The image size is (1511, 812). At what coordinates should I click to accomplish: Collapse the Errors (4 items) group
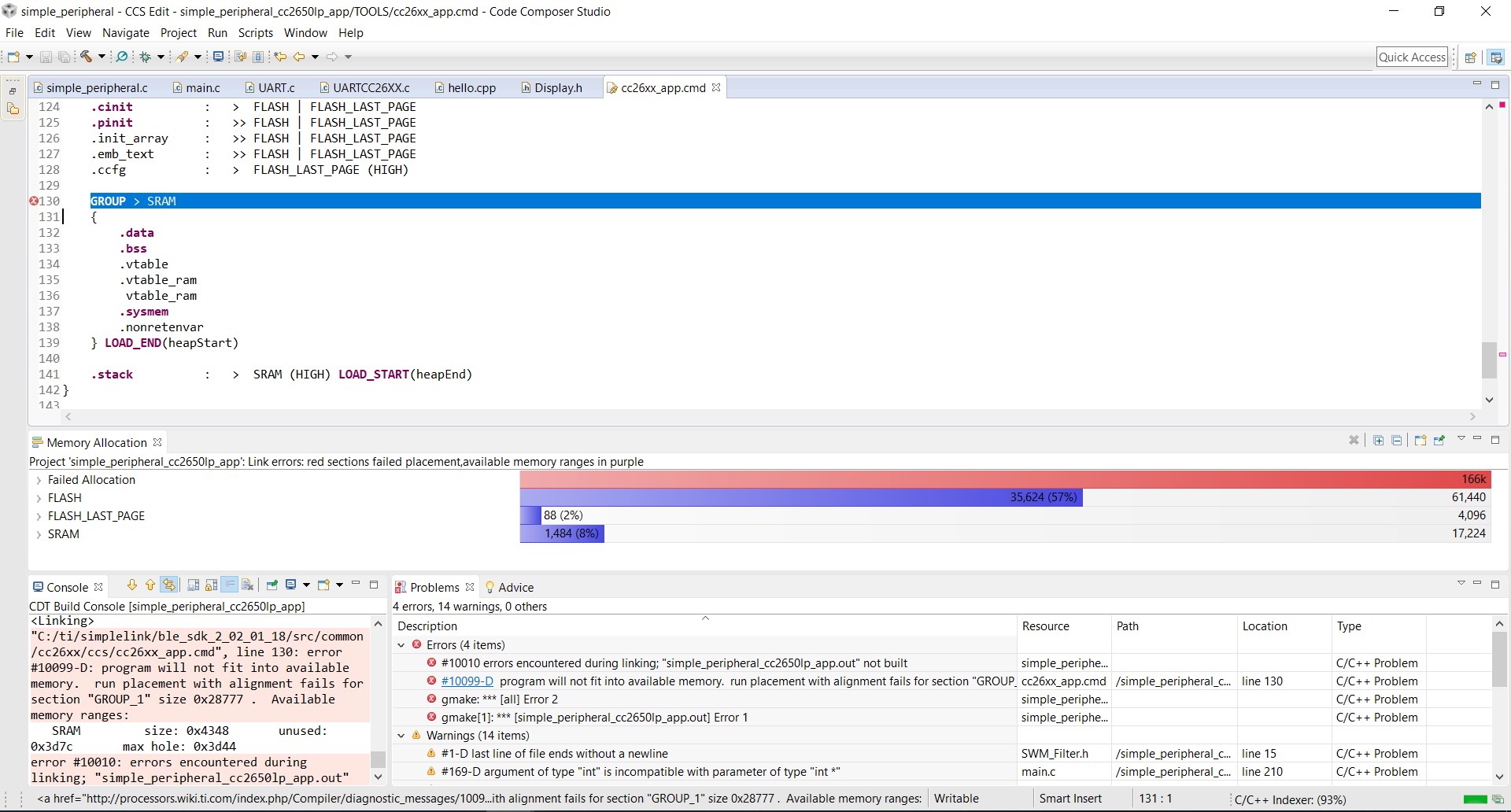401,645
